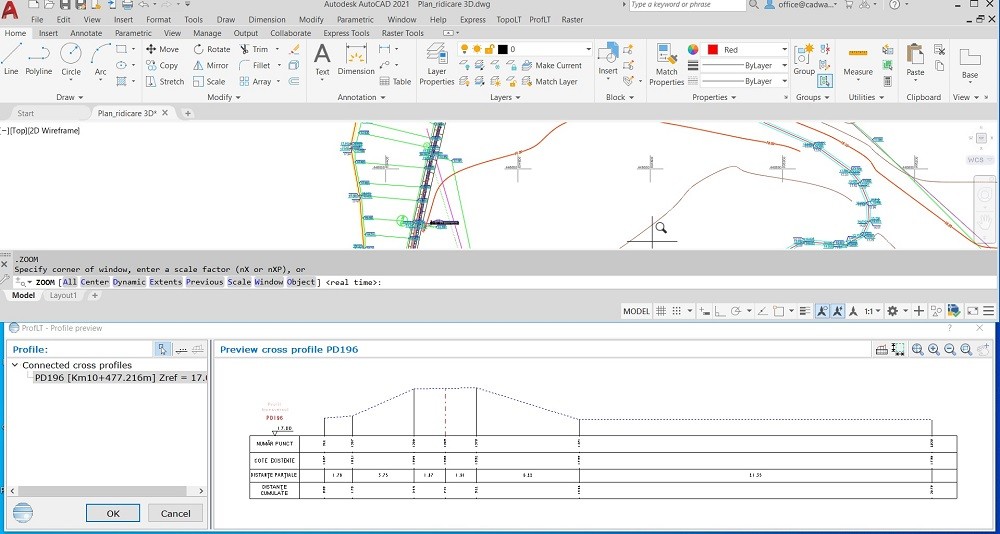Screen dimensions: 1000x534
Task: Click the Array tool
Action: pyautogui.click(x=255, y=82)
